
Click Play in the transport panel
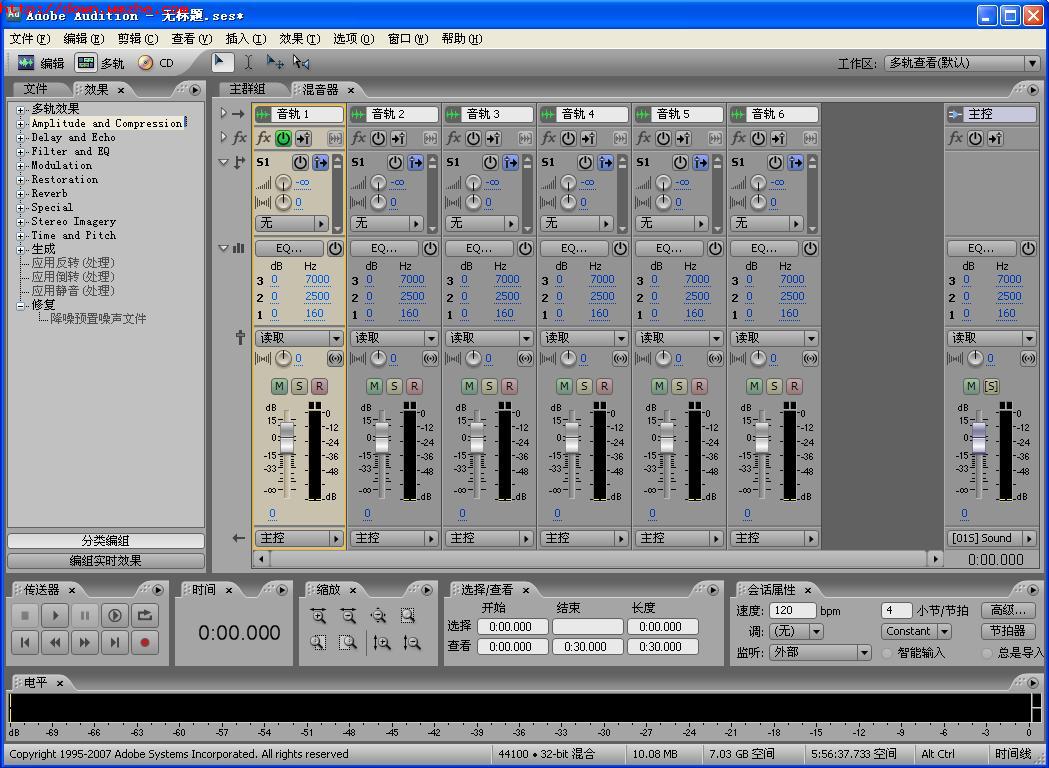pyautogui.click(x=55, y=615)
